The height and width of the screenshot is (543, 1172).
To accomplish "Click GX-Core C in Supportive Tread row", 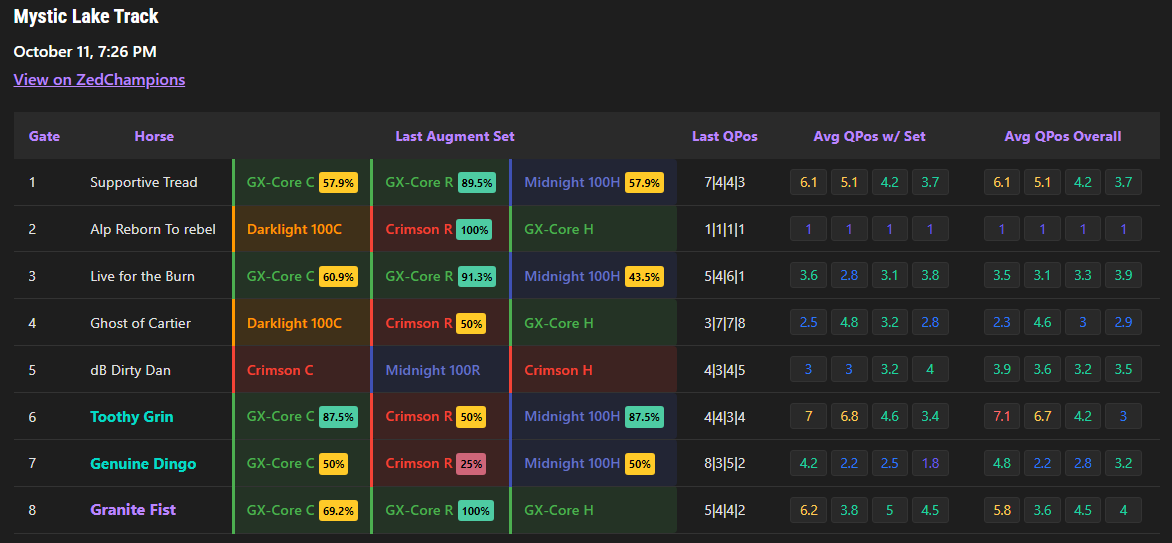I will coord(281,182).
